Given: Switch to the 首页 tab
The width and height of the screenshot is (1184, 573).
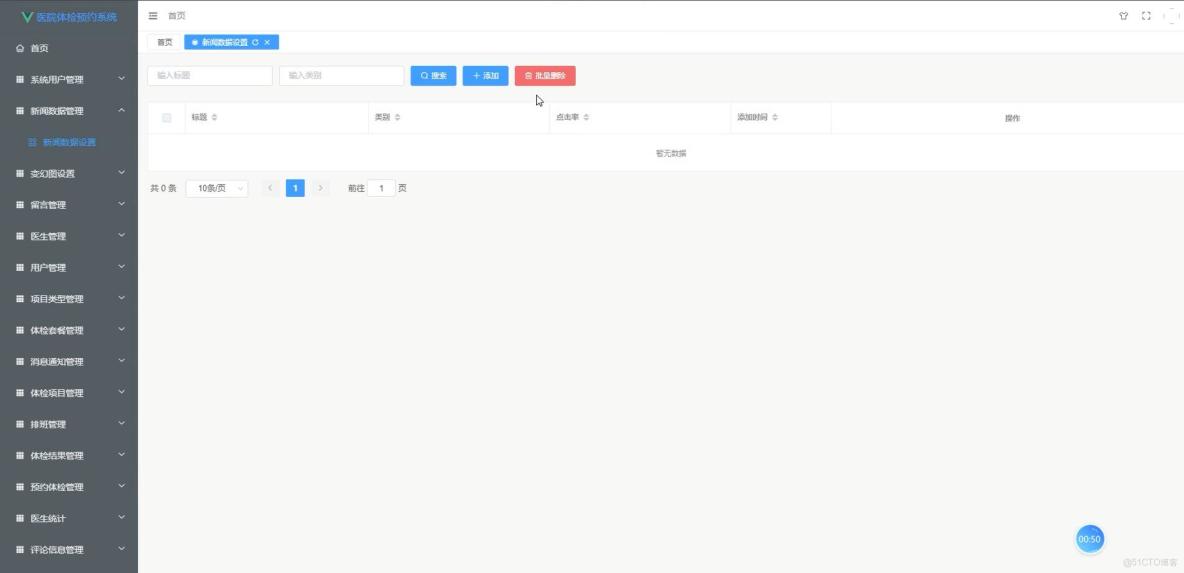Looking at the screenshot, I should tap(165, 42).
